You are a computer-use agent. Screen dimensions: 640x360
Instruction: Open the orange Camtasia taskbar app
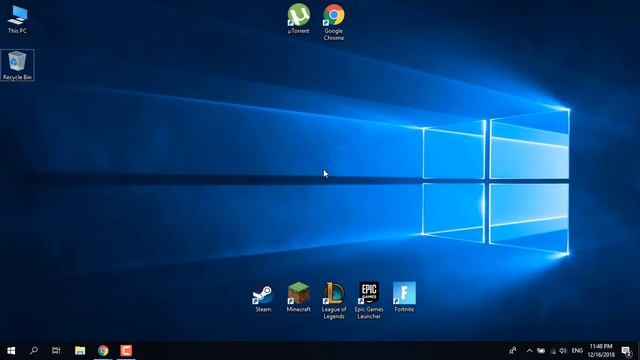126,351
